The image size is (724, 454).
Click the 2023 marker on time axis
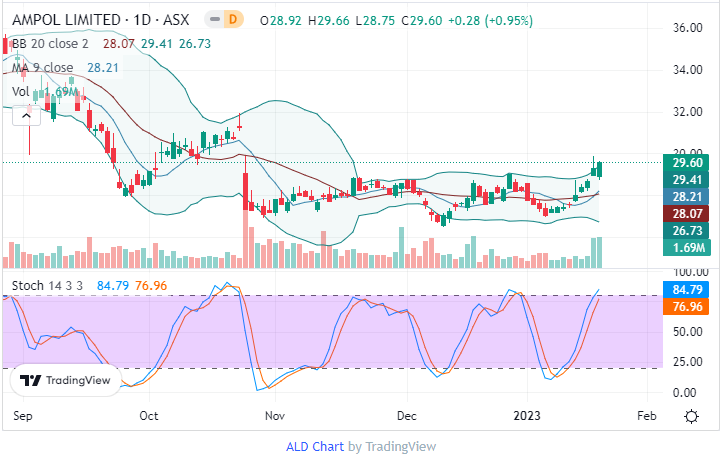[x=527, y=414]
